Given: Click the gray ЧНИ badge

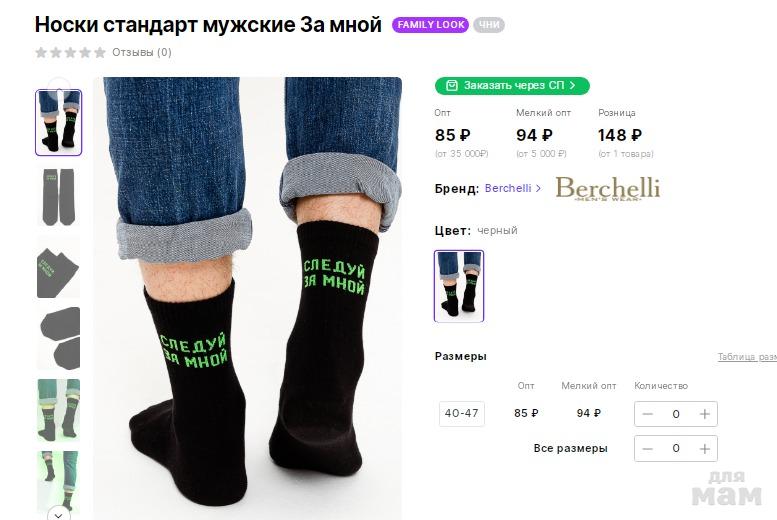Looking at the screenshot, I should (x=489, y=25).
